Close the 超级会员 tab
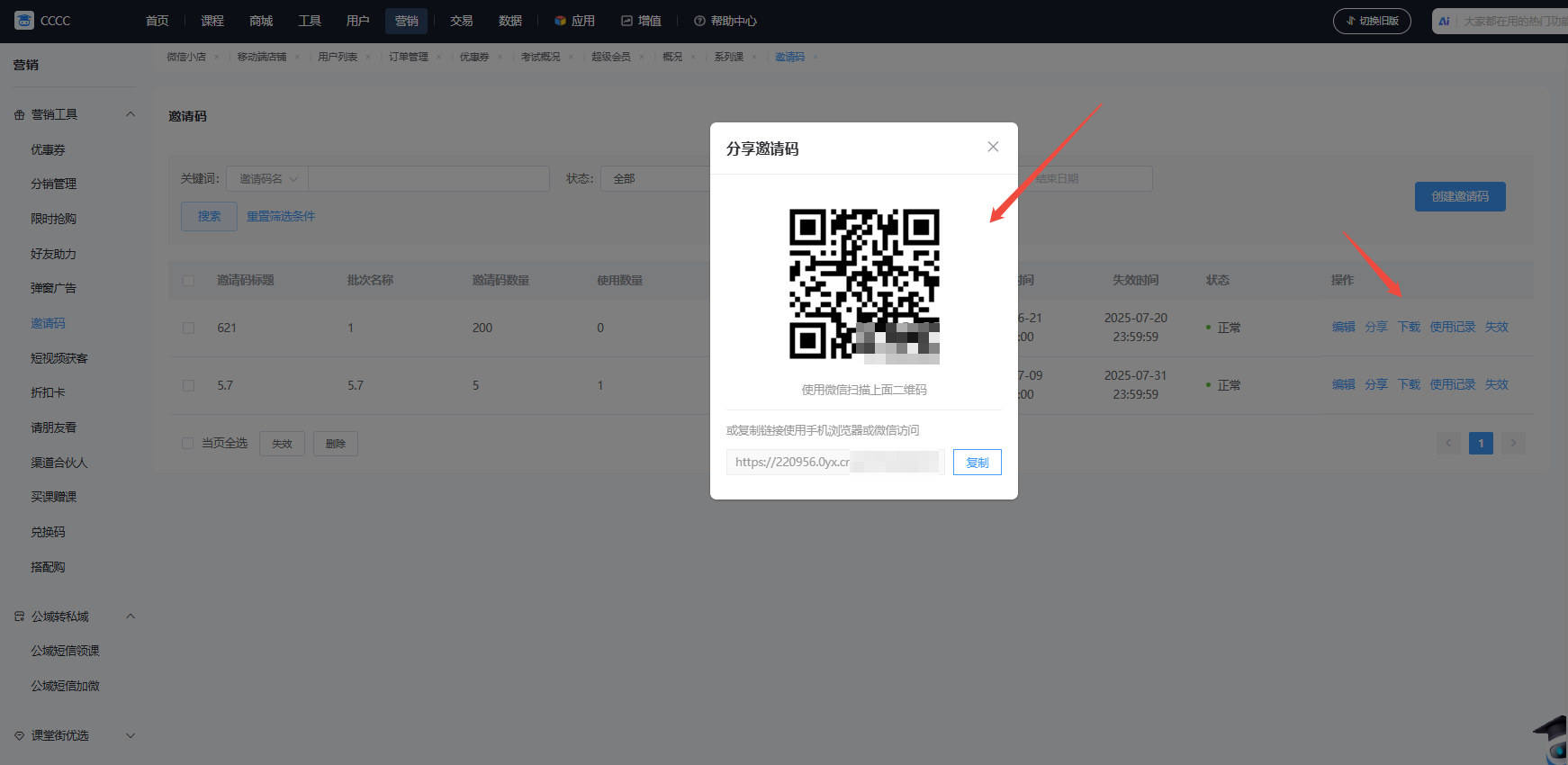 [x=642, y=57]
